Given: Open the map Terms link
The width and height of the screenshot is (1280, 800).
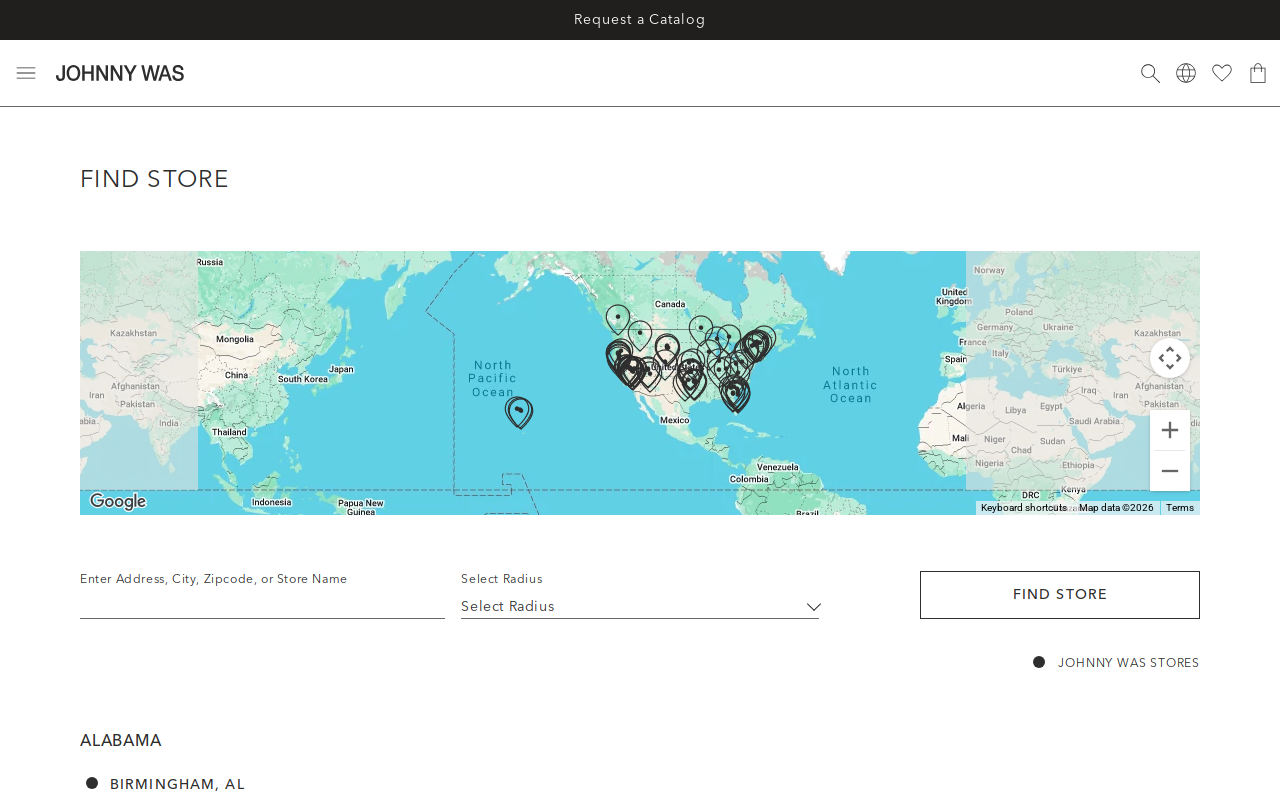Looking at the screenshot, I should (x=1180, y=508).
